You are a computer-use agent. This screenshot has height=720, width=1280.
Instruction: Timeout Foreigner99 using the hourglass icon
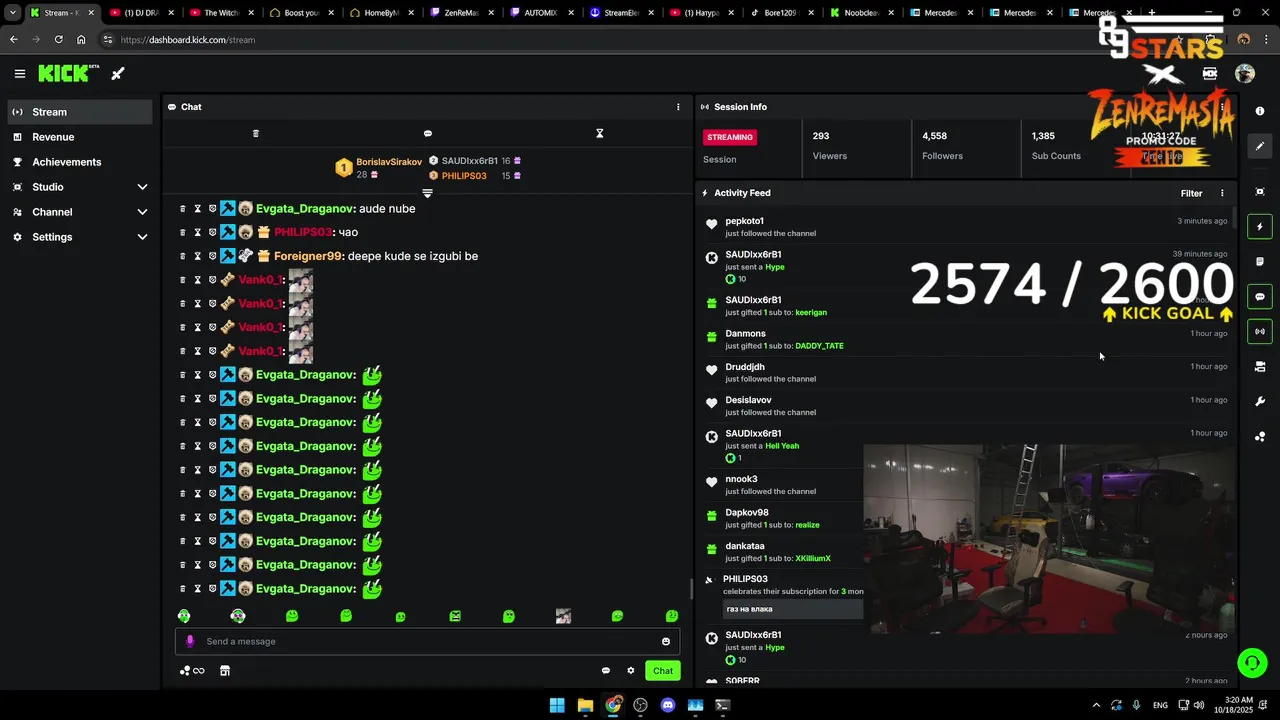pos(198,256)
